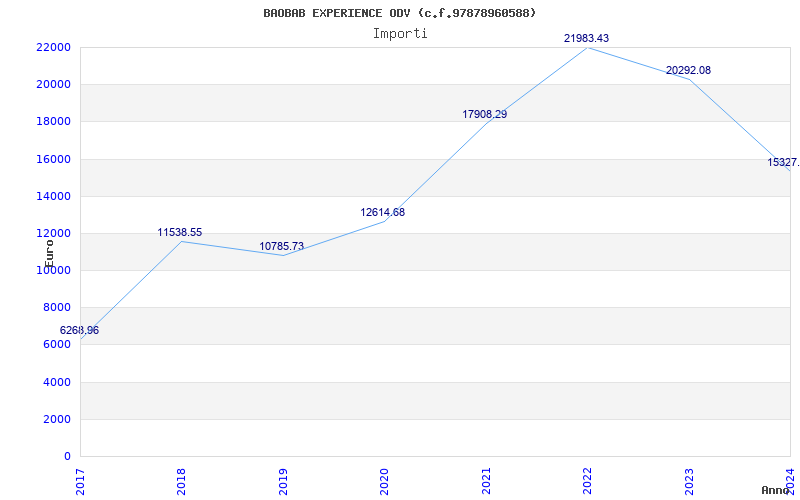Click the Euro axis title

[49, 254]
